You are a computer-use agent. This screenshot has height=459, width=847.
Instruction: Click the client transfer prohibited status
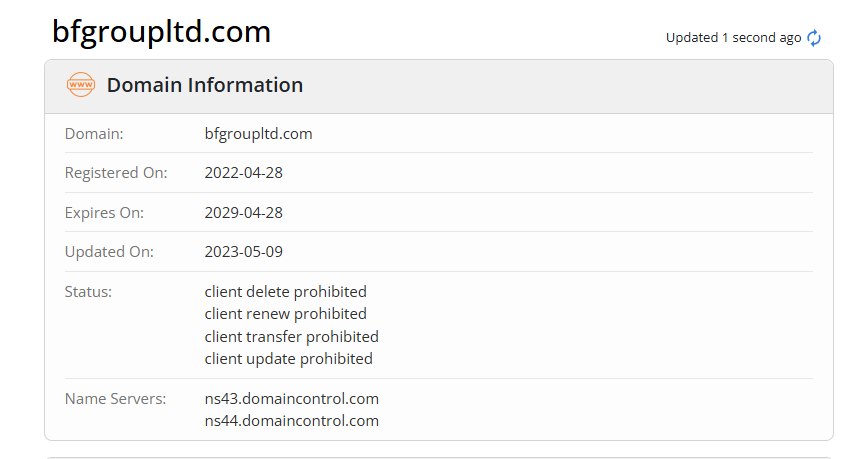coord(291,336)
